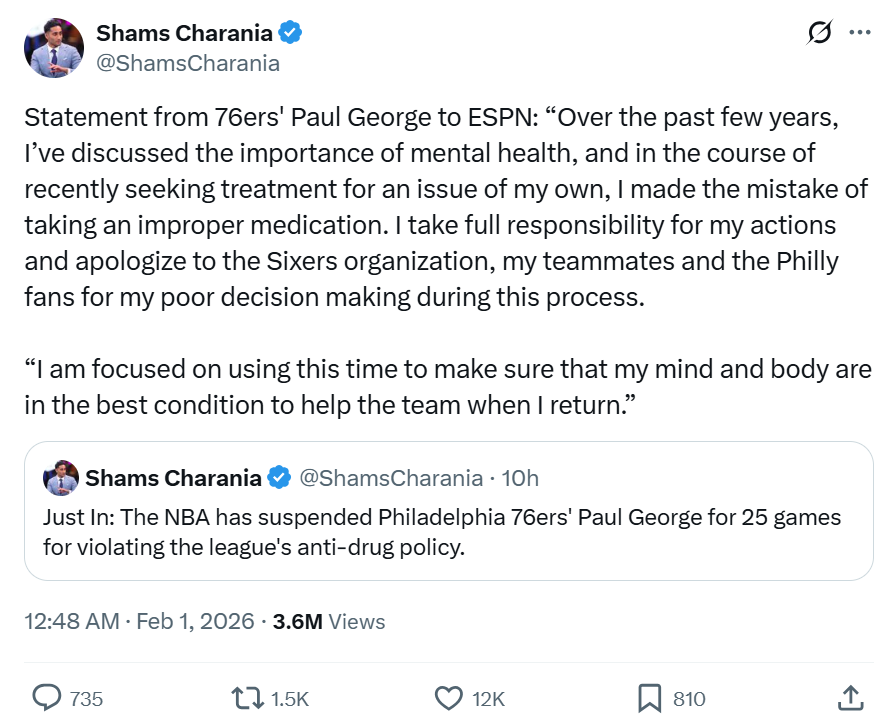895x726 pixels.
Task: Click the Grok slashed-circle icon
Action: click(x=819, y=33)
